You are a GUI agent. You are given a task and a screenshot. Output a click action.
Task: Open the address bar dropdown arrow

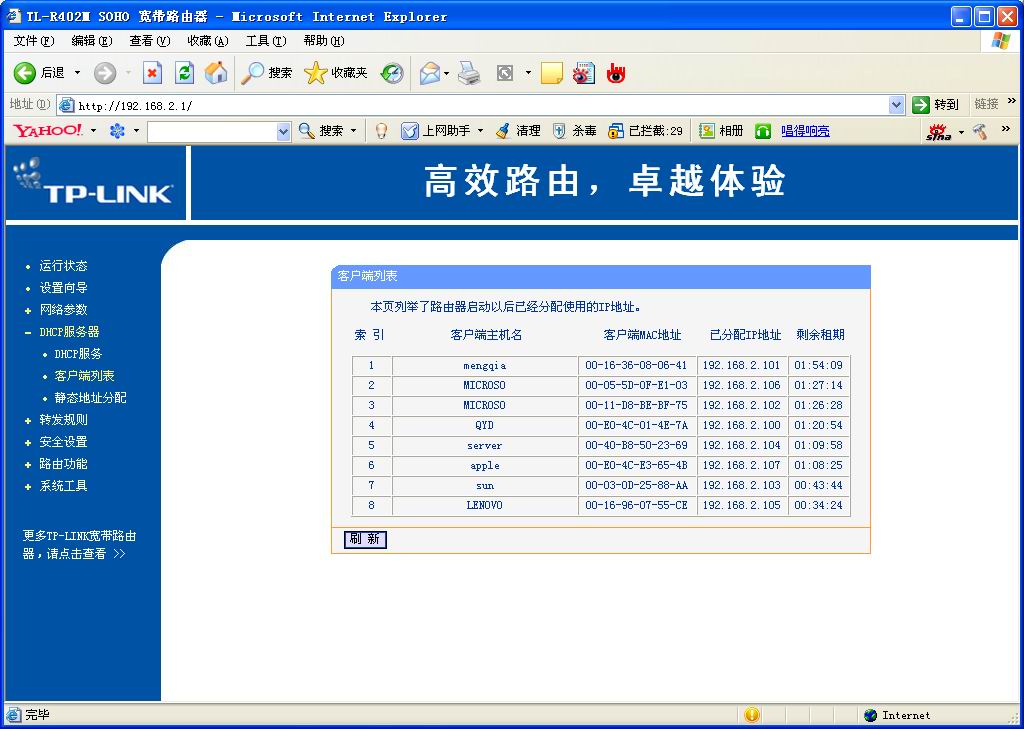click(897, 104)
